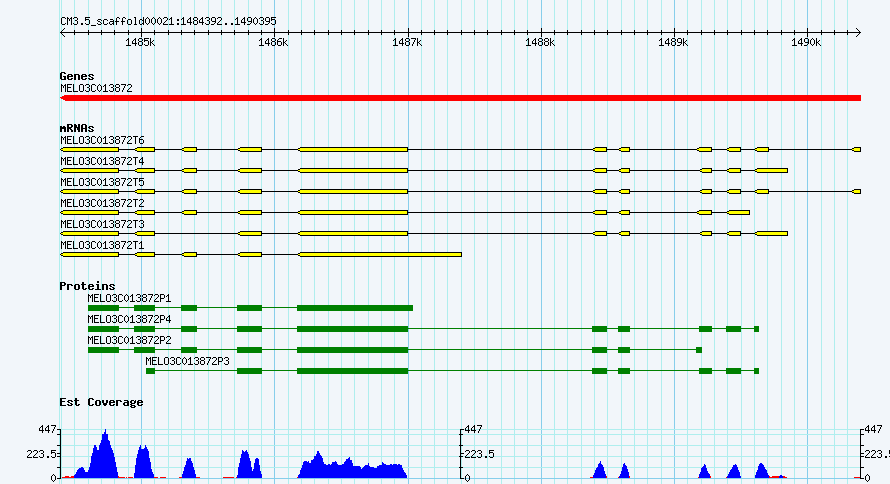
Task: Click the 1486k ruler label
Action: tap(273, 43)
